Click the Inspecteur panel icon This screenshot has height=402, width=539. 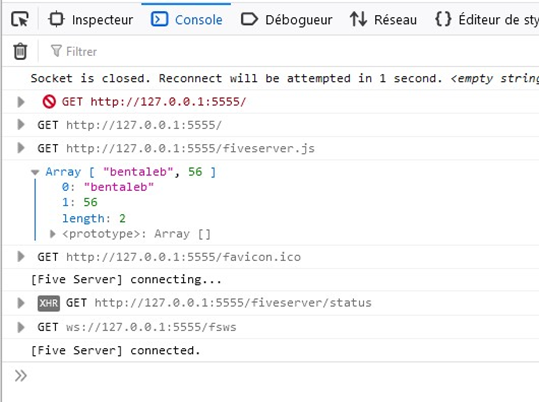56,19
